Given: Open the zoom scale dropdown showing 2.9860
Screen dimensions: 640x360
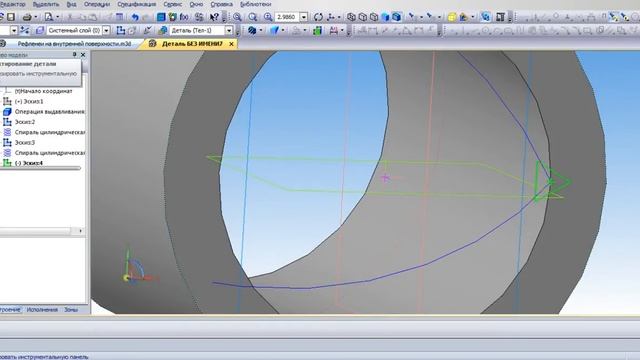Looking at the screenshot, I should (304, 17).
